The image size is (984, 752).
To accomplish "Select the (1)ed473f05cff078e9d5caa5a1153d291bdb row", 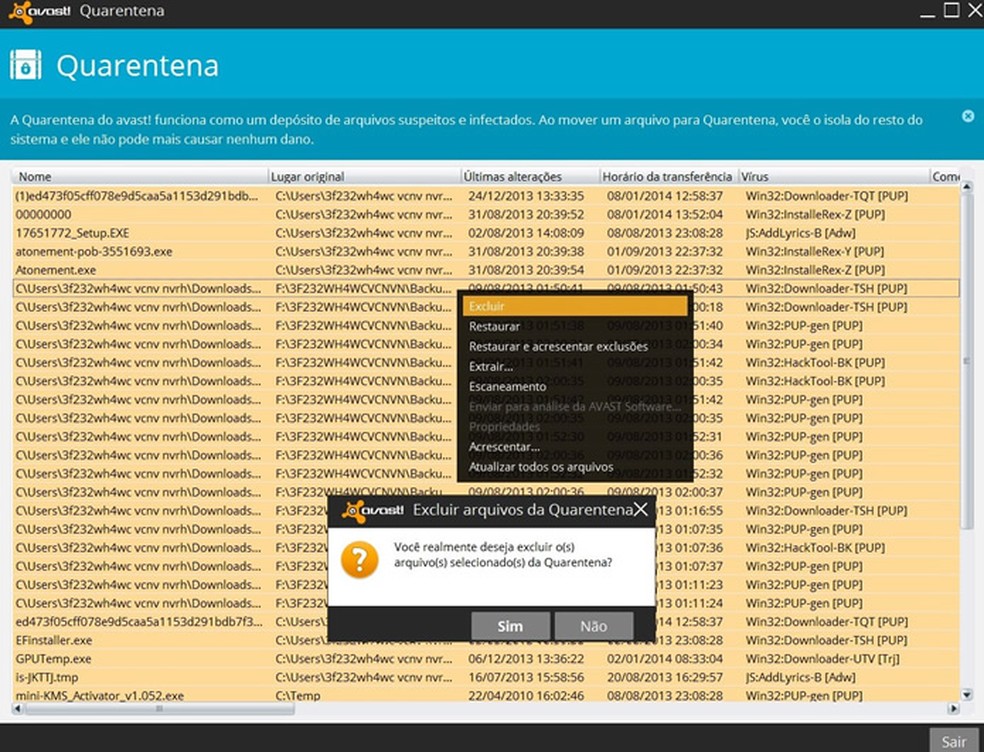I will point(486,196).
